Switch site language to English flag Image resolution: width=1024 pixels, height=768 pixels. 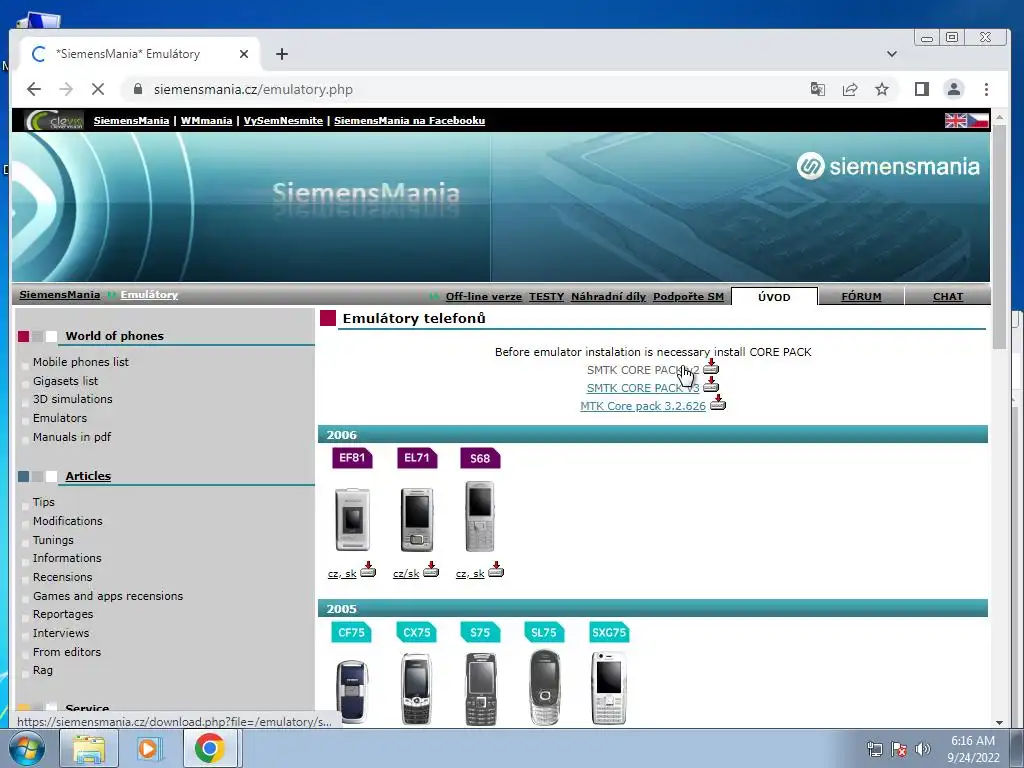955,121
